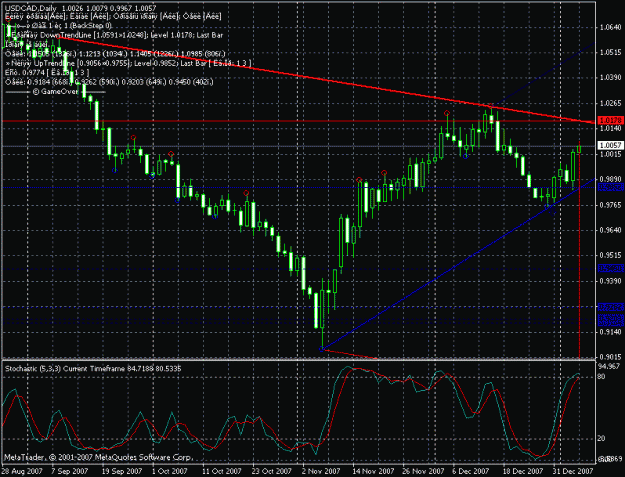Select the 14 Nov 2007 date label
Viewport: 625px width, 477px height.
(x=372, y=471)
